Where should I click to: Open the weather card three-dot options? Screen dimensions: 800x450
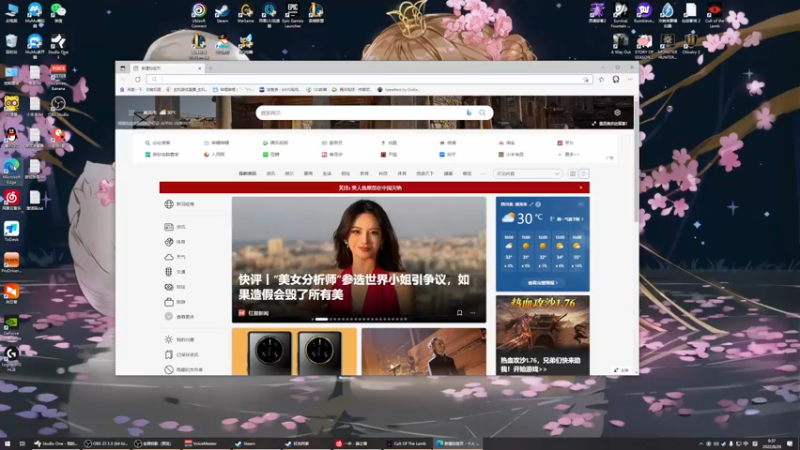(x=581, y=204)
